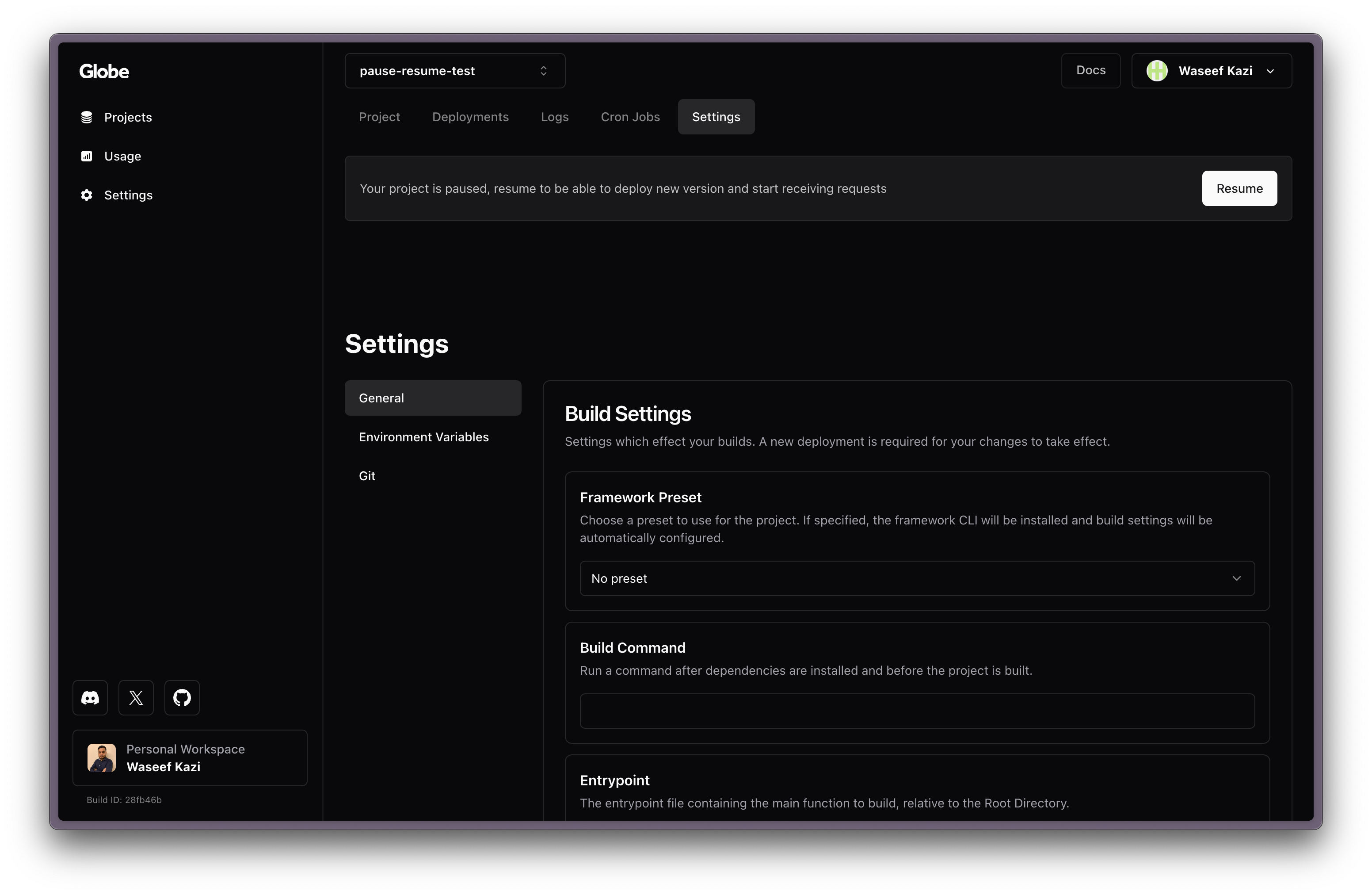The width and height of the screenshot is (1372, 895).
Task: Click the Waseef Kazi avatar icon
Action: point(1156,70)
